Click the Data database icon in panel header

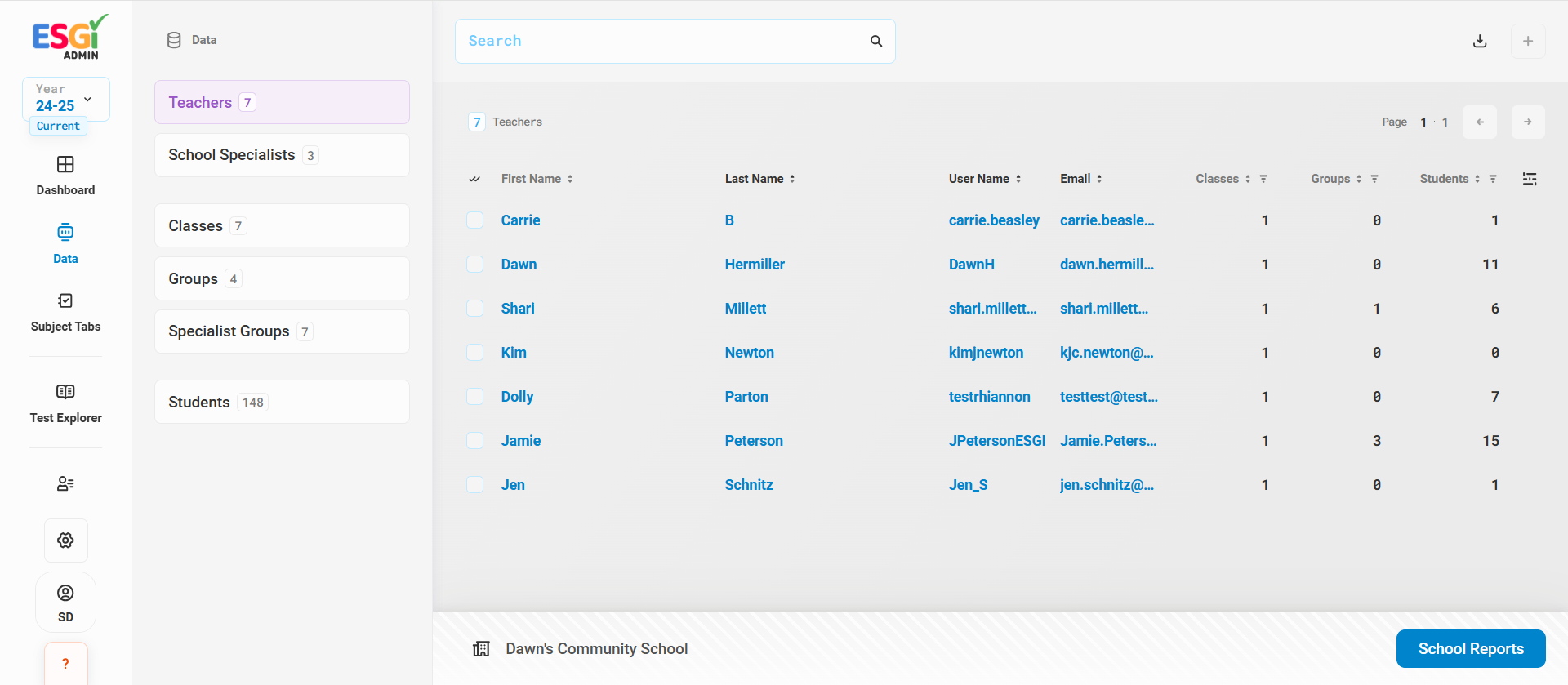coord(174,40)
